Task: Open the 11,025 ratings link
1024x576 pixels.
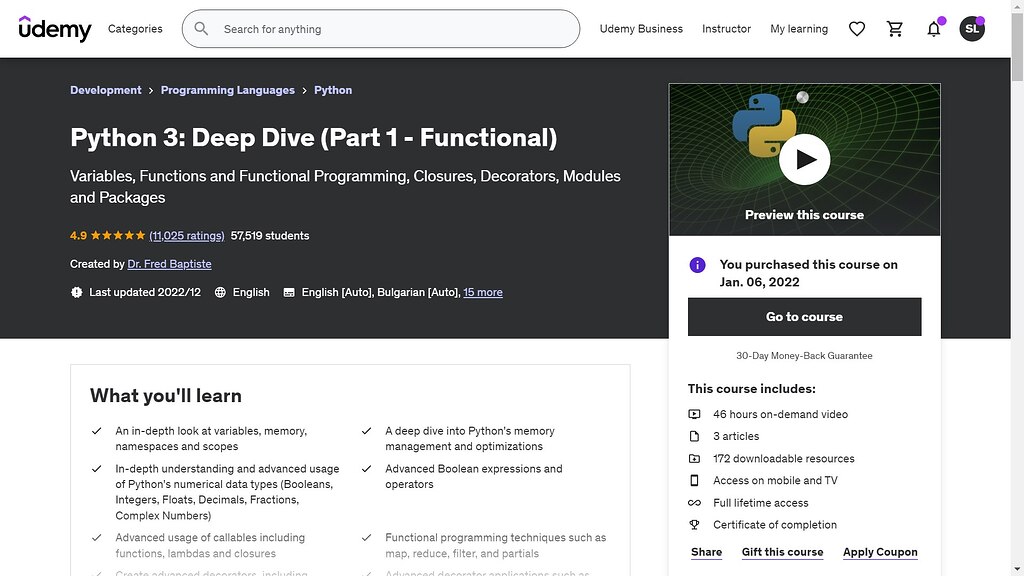Action: [186, 235]
